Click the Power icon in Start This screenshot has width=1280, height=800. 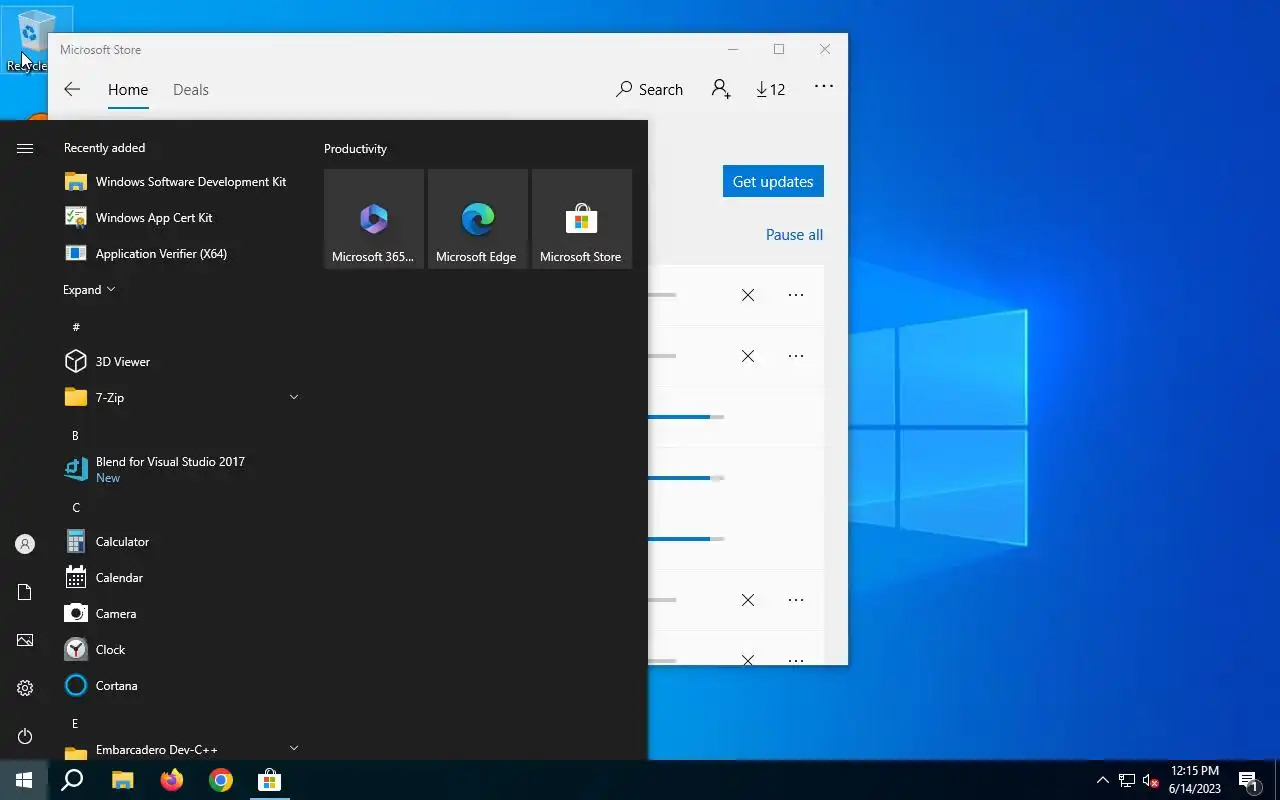tap(25, 736)
